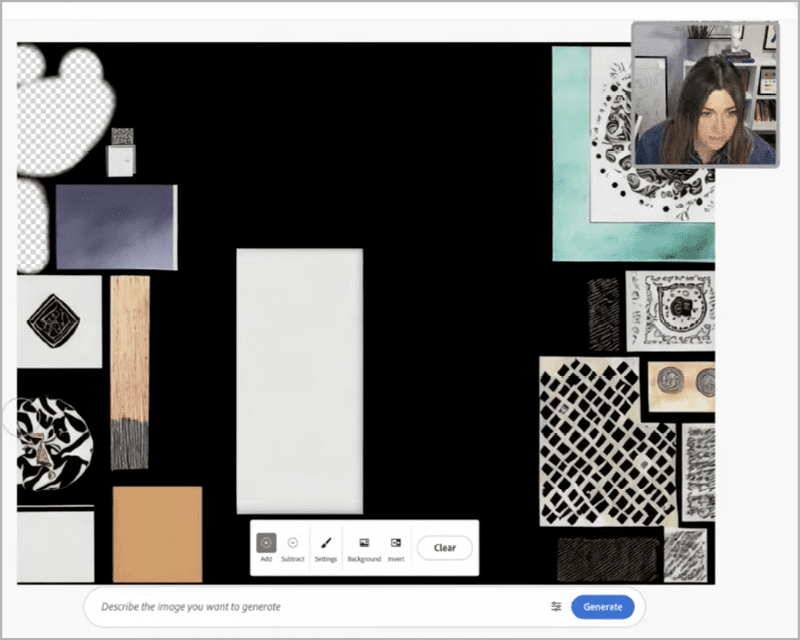800x640 pixels.
Task: Select the orange square swatch
Action: coord(157,534)
